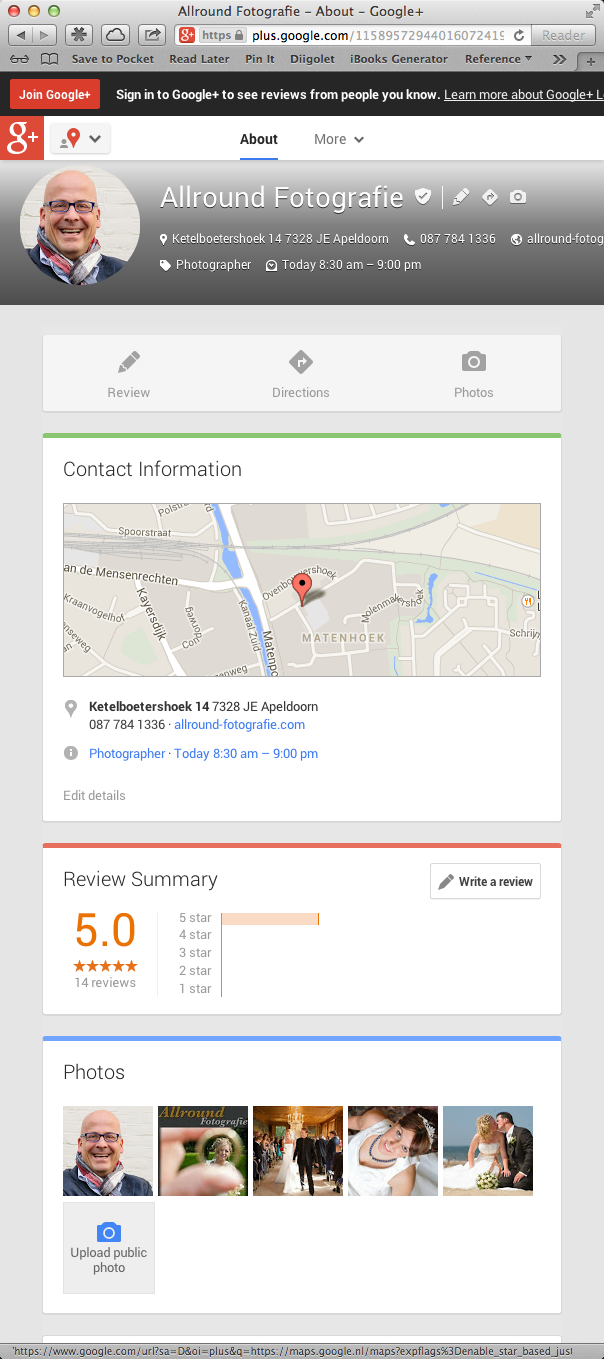604x1359 pixels.
Task: Open the Local map pin dropdown
Action: 80,139
